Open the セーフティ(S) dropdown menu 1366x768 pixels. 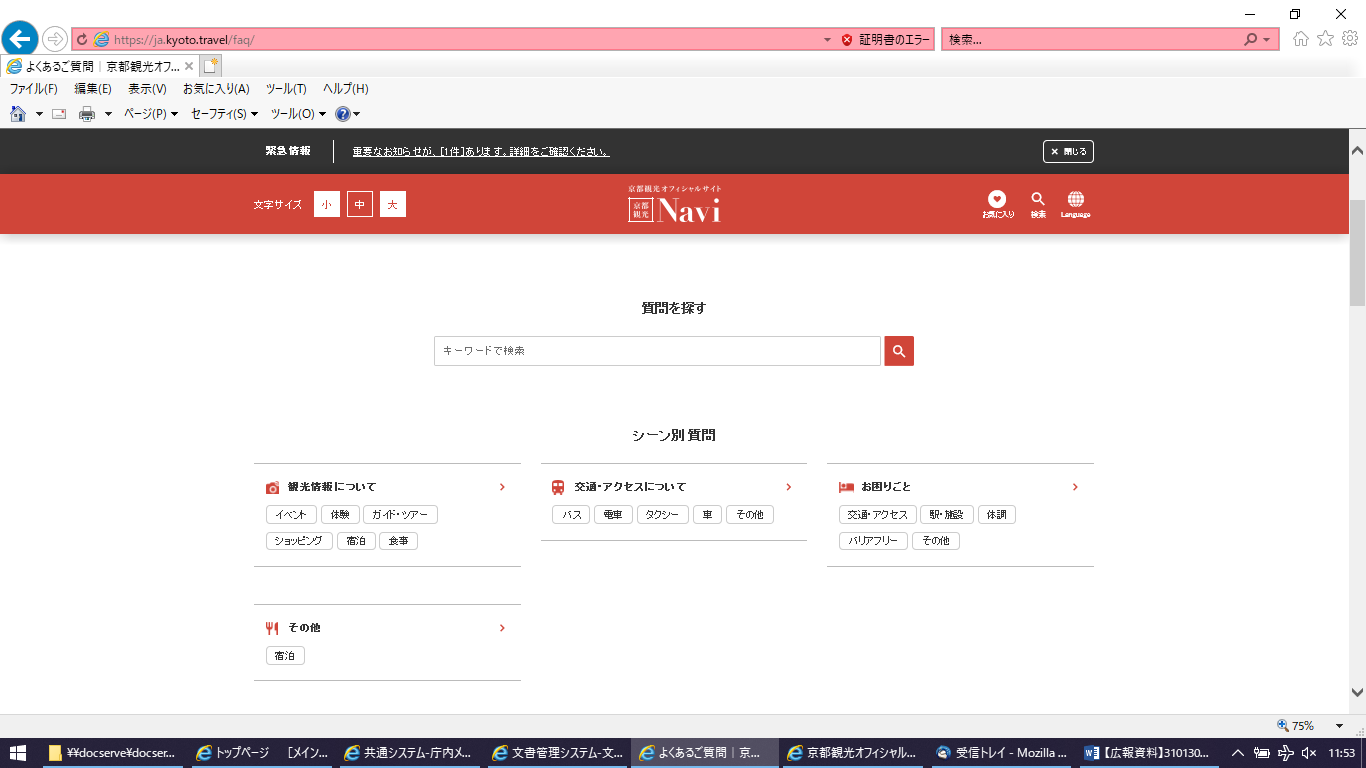224,114
